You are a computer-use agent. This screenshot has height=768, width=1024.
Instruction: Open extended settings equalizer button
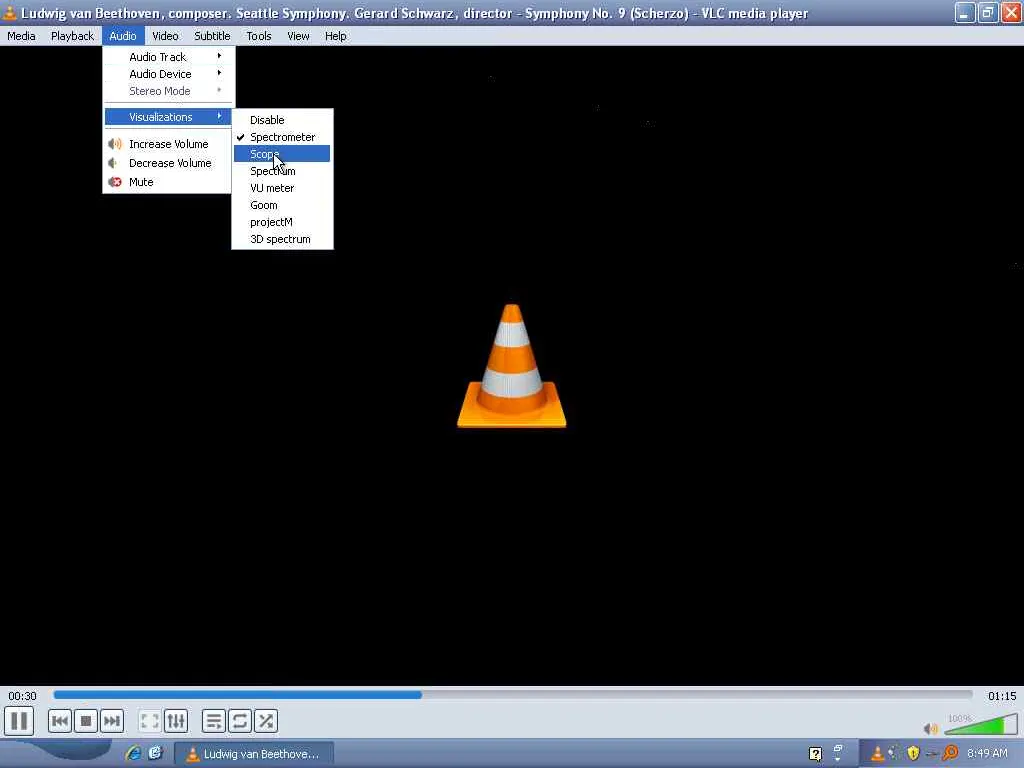coord(176,721)
